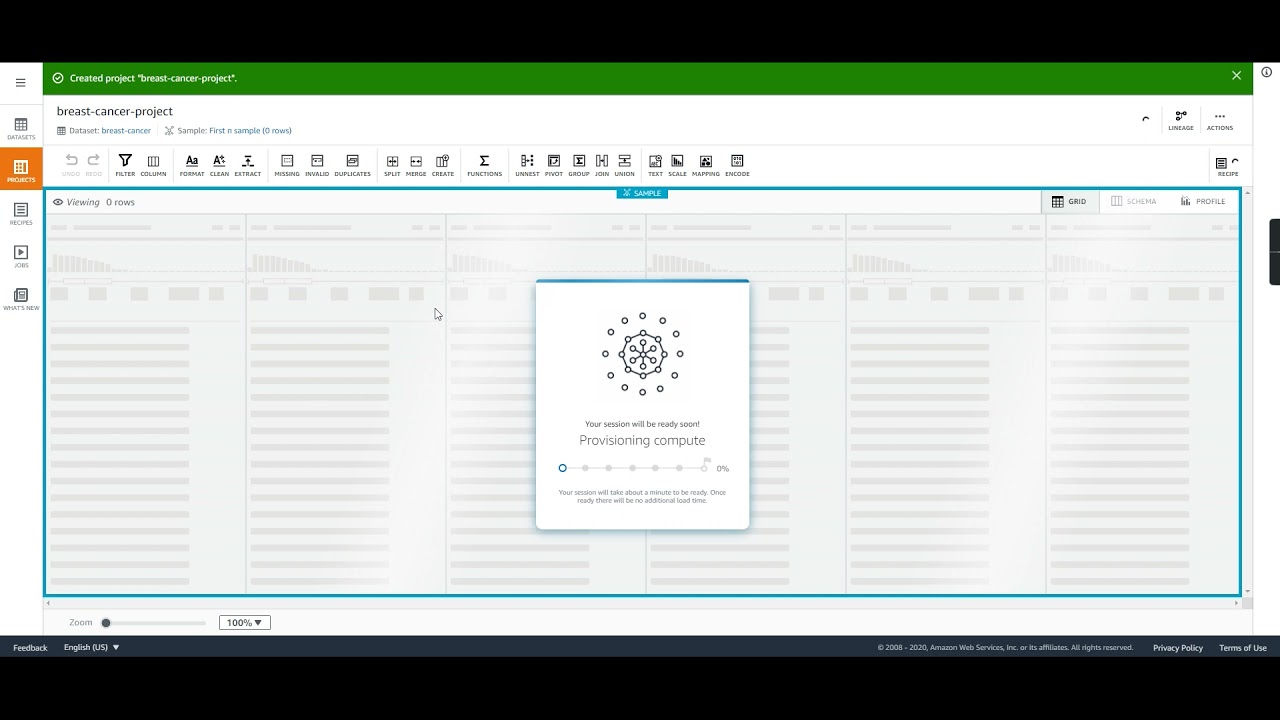The image size is (1280, 720).
Task: Open Jobs in sidebar
Action: [x=21, y=257]
